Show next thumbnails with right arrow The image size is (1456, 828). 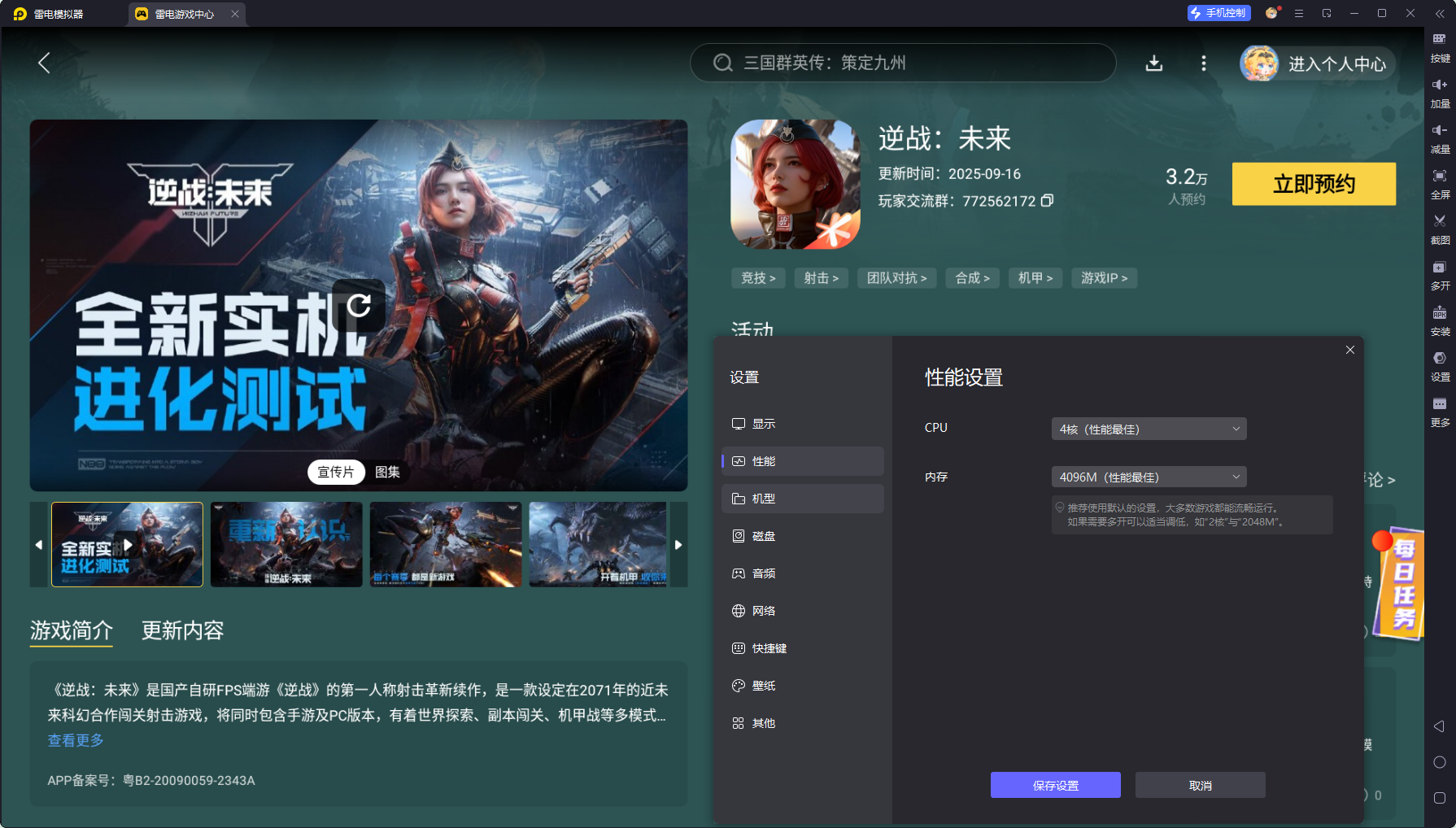678,544
